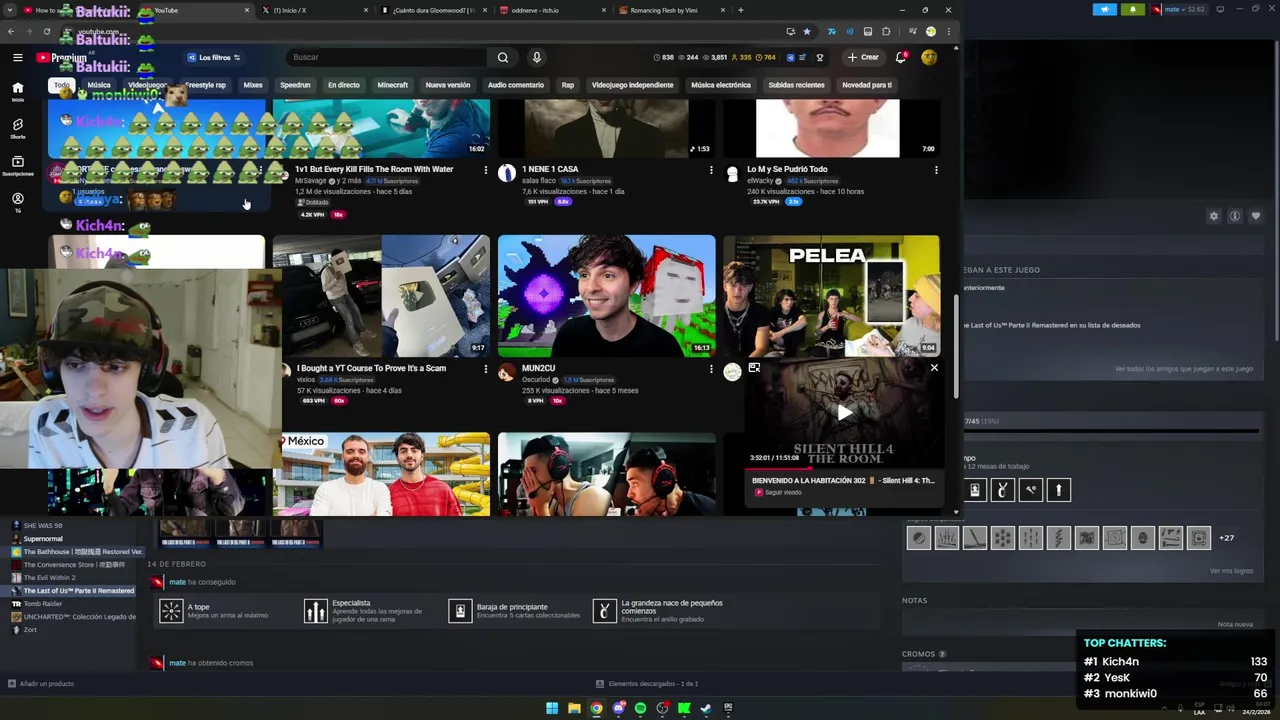Open YouTube notifications bell
The image size is (1280, 720).
(x=901, y=57)
